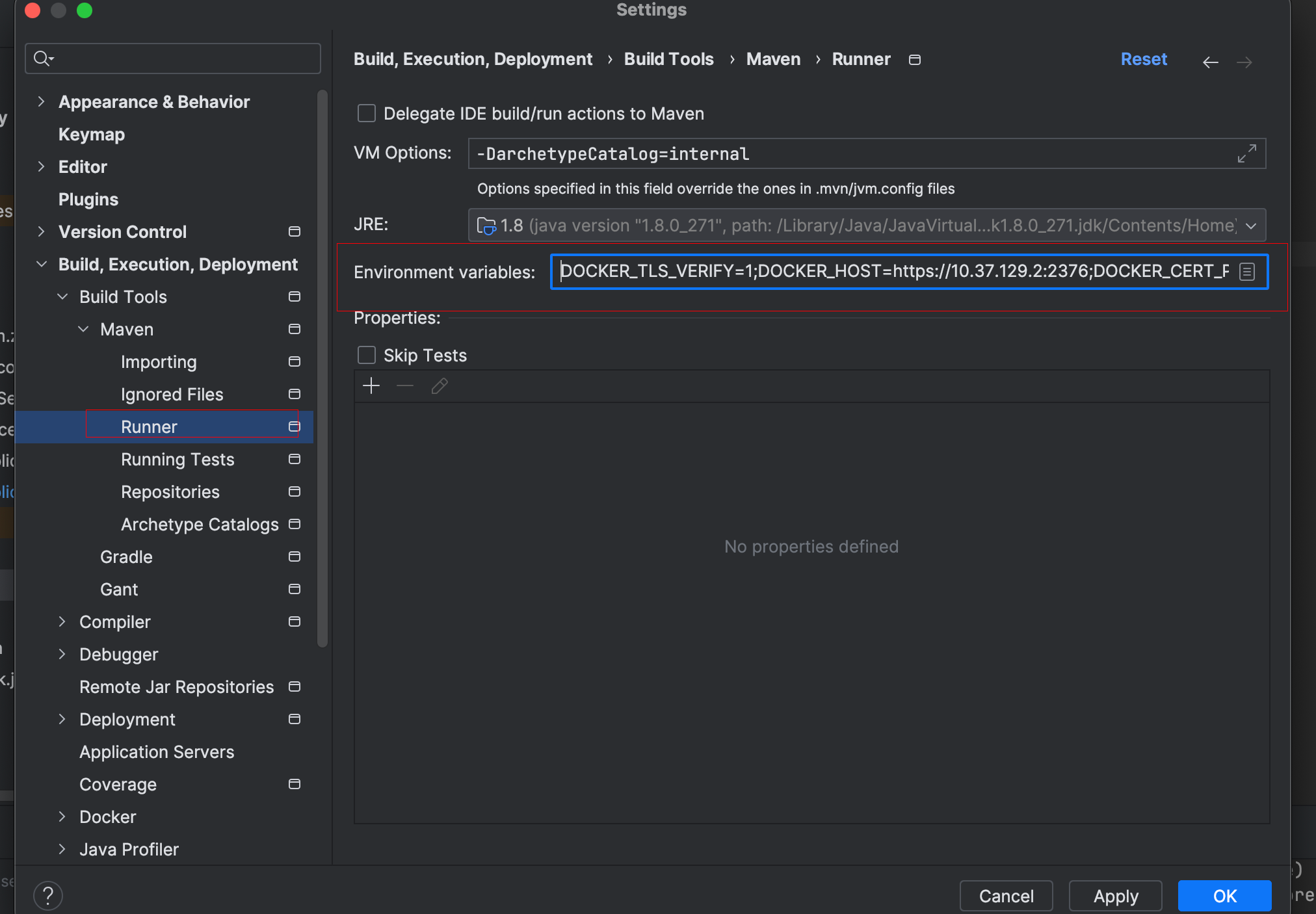Click project-level icon next to Runner breadcrumb
This screenshot has width=1316, height=914.
click(915, 60)
